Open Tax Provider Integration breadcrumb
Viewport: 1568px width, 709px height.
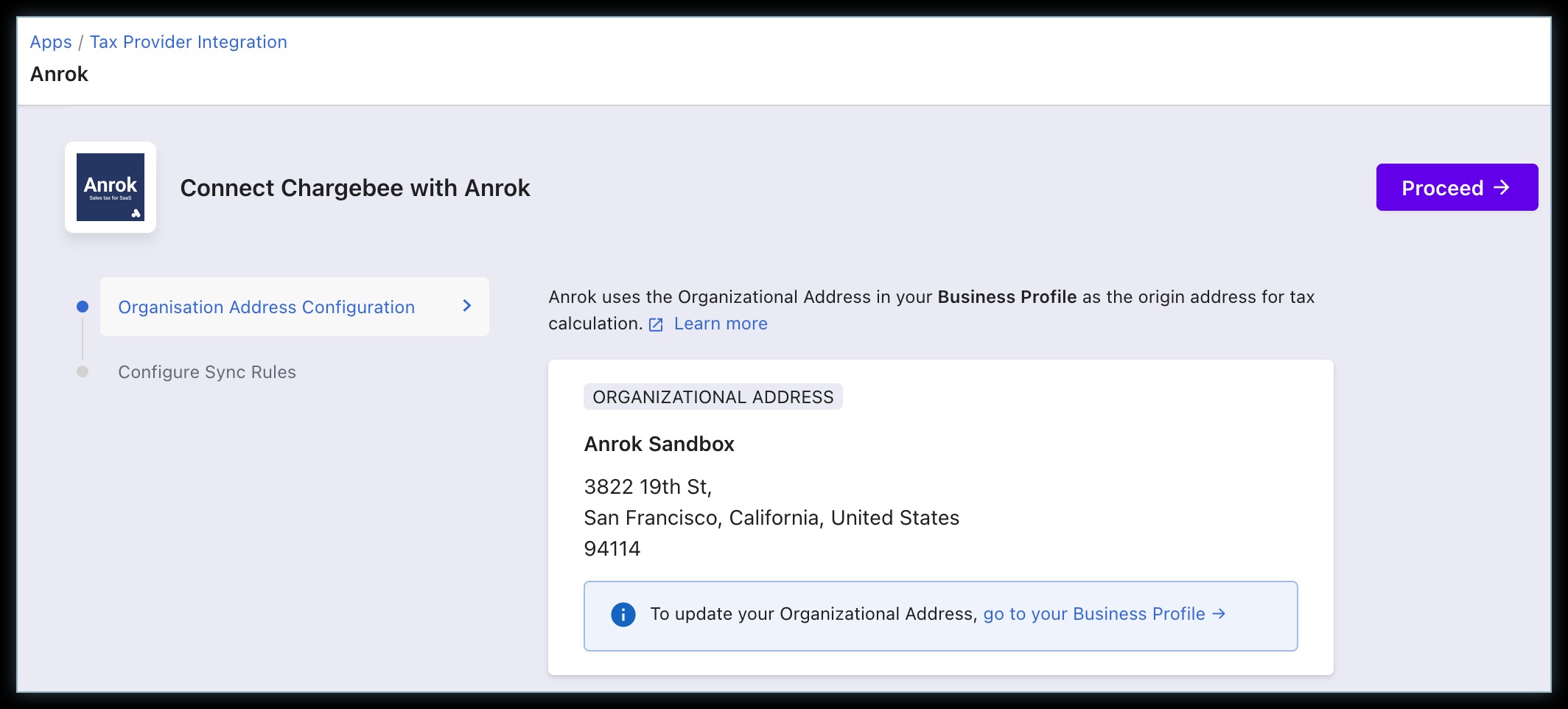point(188,42)
